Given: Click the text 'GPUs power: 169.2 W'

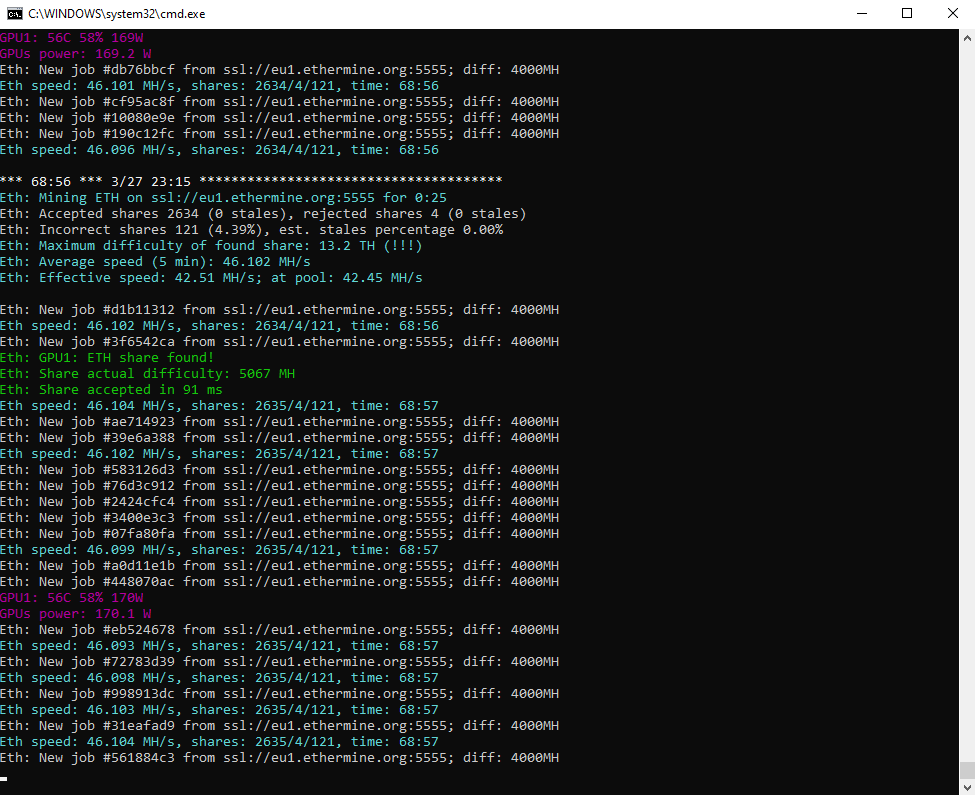Looking at the screenshot, I should [76, 54].
